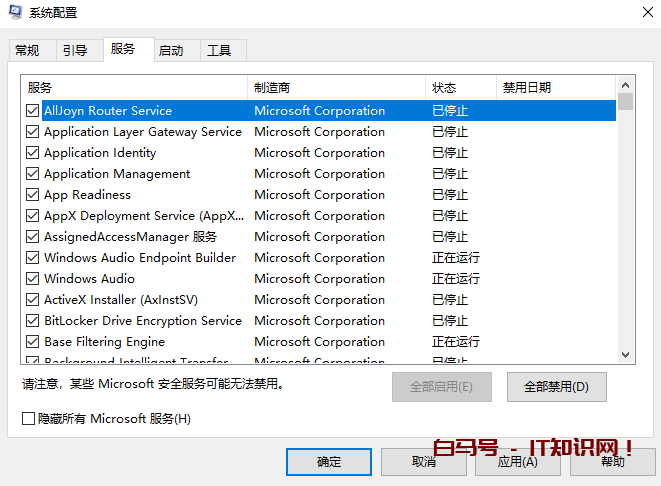This screenshot has height=486, width=661.
Task: Switch to the 常规 tab
Action: pyautogui.click(x=27, y=51)
